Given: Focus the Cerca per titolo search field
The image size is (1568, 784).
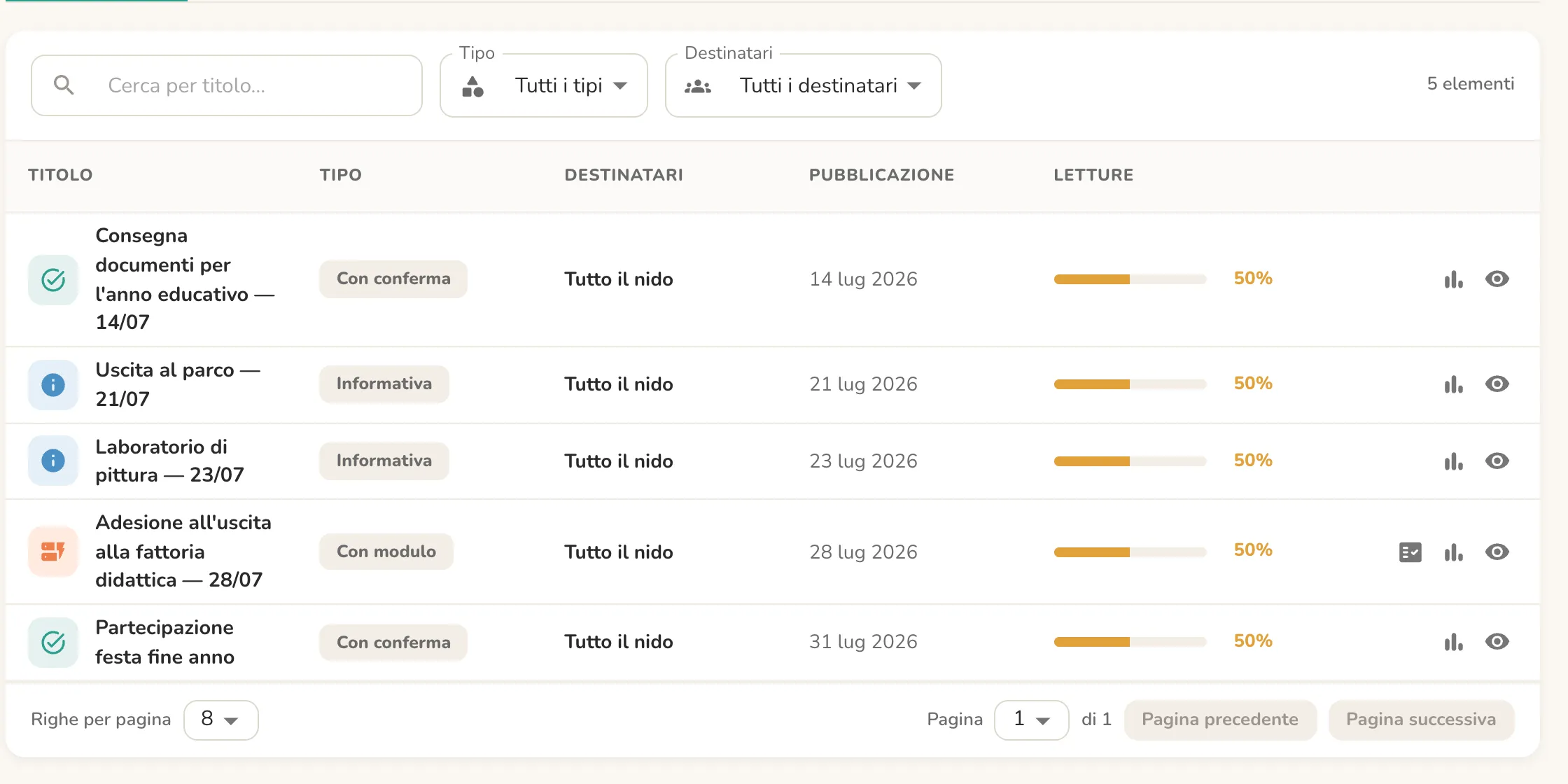Looking at the screenshot, I should pos(227,85).
